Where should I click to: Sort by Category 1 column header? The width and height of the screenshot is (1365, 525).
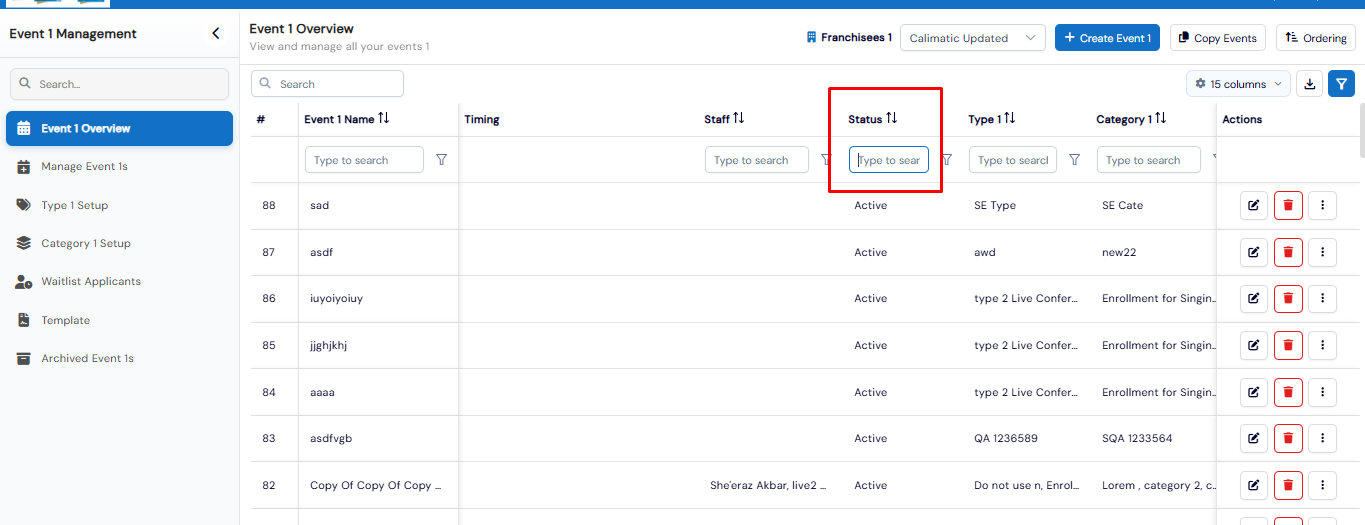[1160, 119]
